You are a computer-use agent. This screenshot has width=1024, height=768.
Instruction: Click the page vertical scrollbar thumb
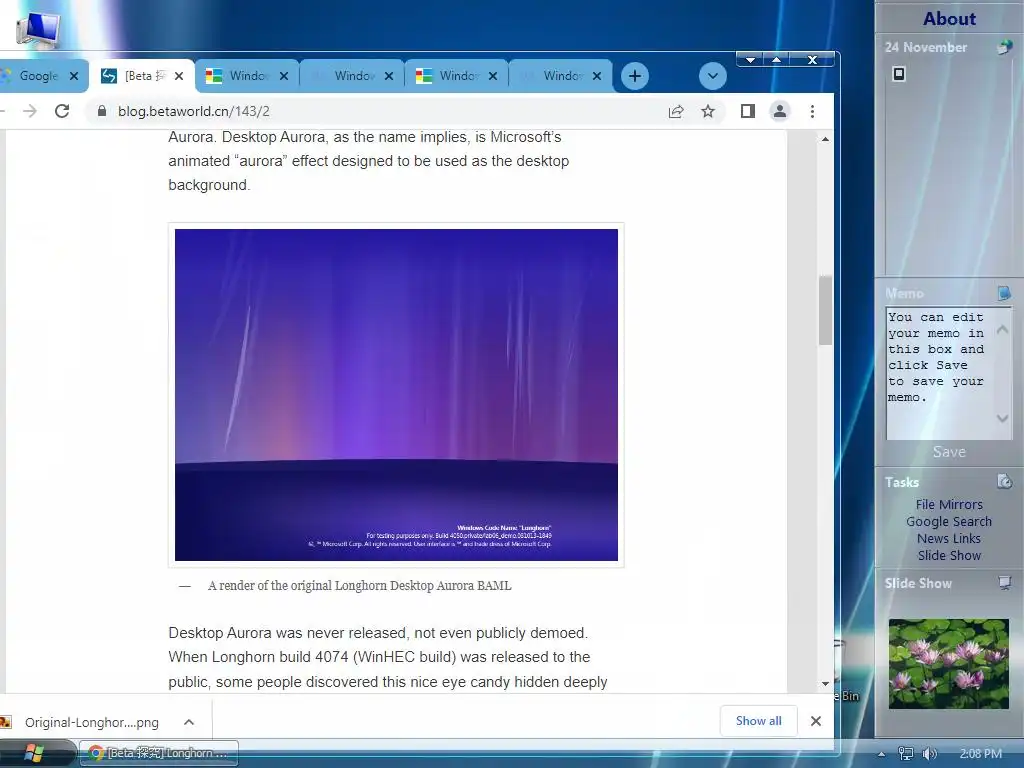(825, 310)
